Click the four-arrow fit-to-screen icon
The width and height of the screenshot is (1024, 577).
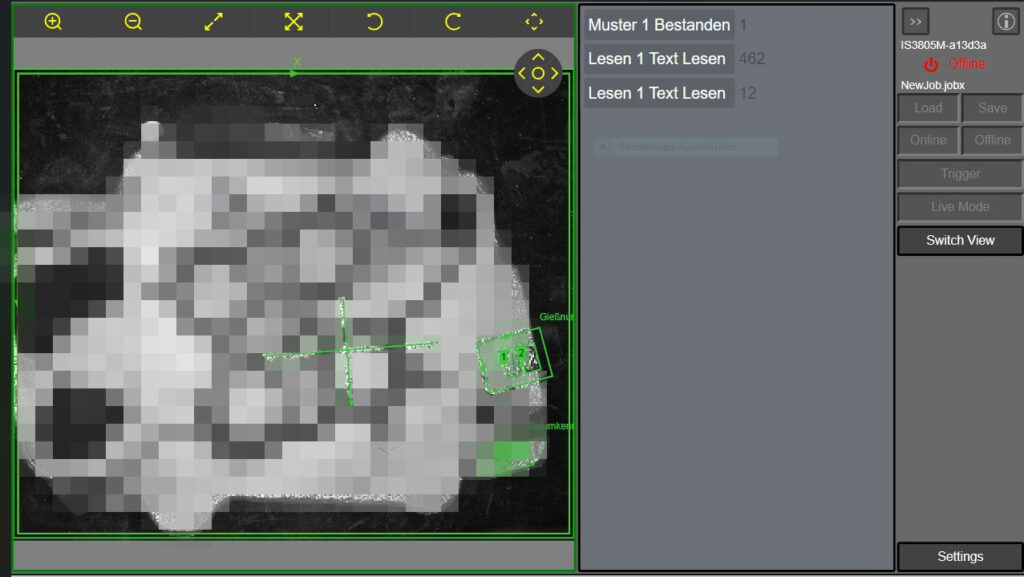tap(293, 21)
